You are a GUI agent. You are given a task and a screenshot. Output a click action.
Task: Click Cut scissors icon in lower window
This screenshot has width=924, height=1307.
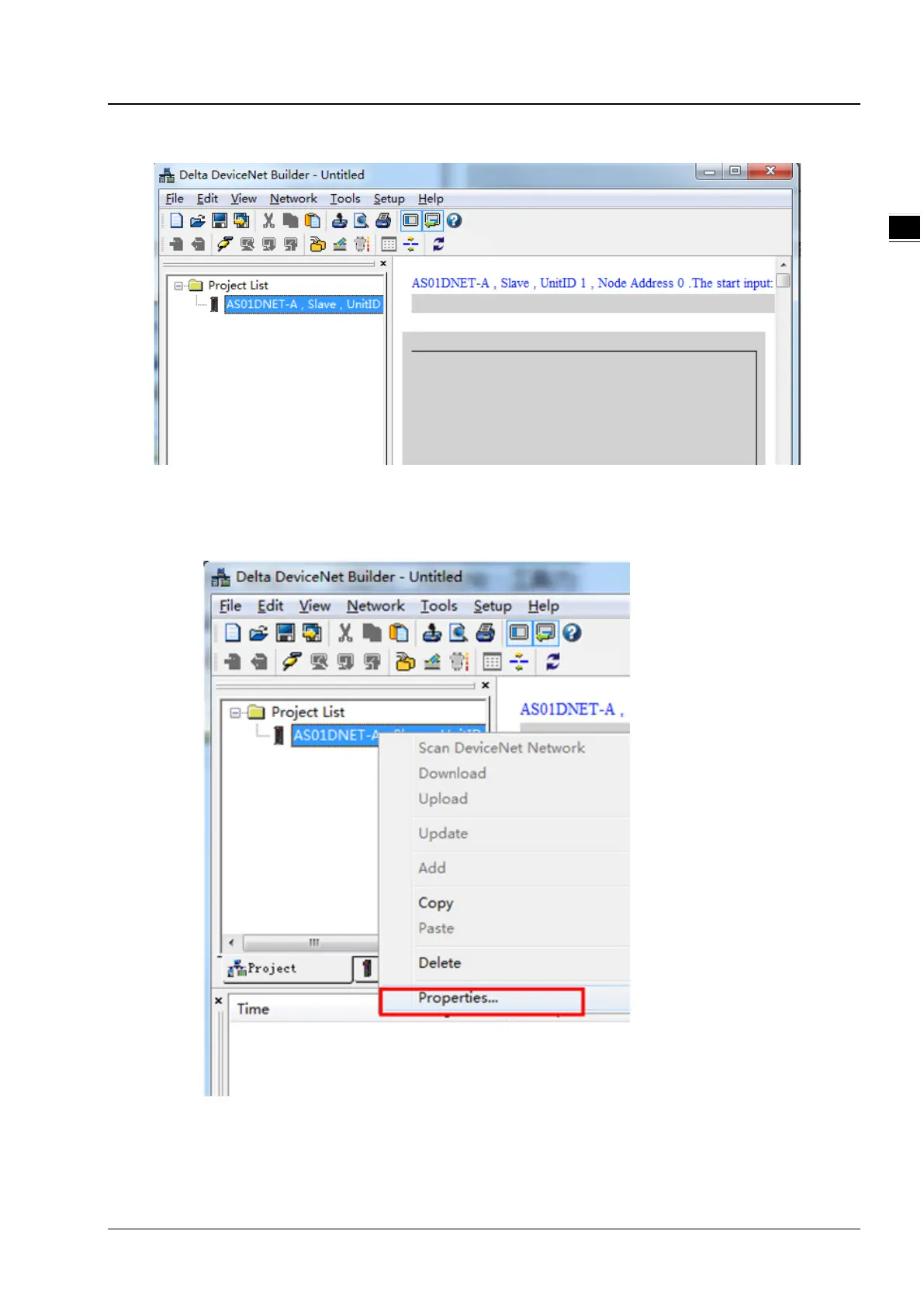coord(345,633)
